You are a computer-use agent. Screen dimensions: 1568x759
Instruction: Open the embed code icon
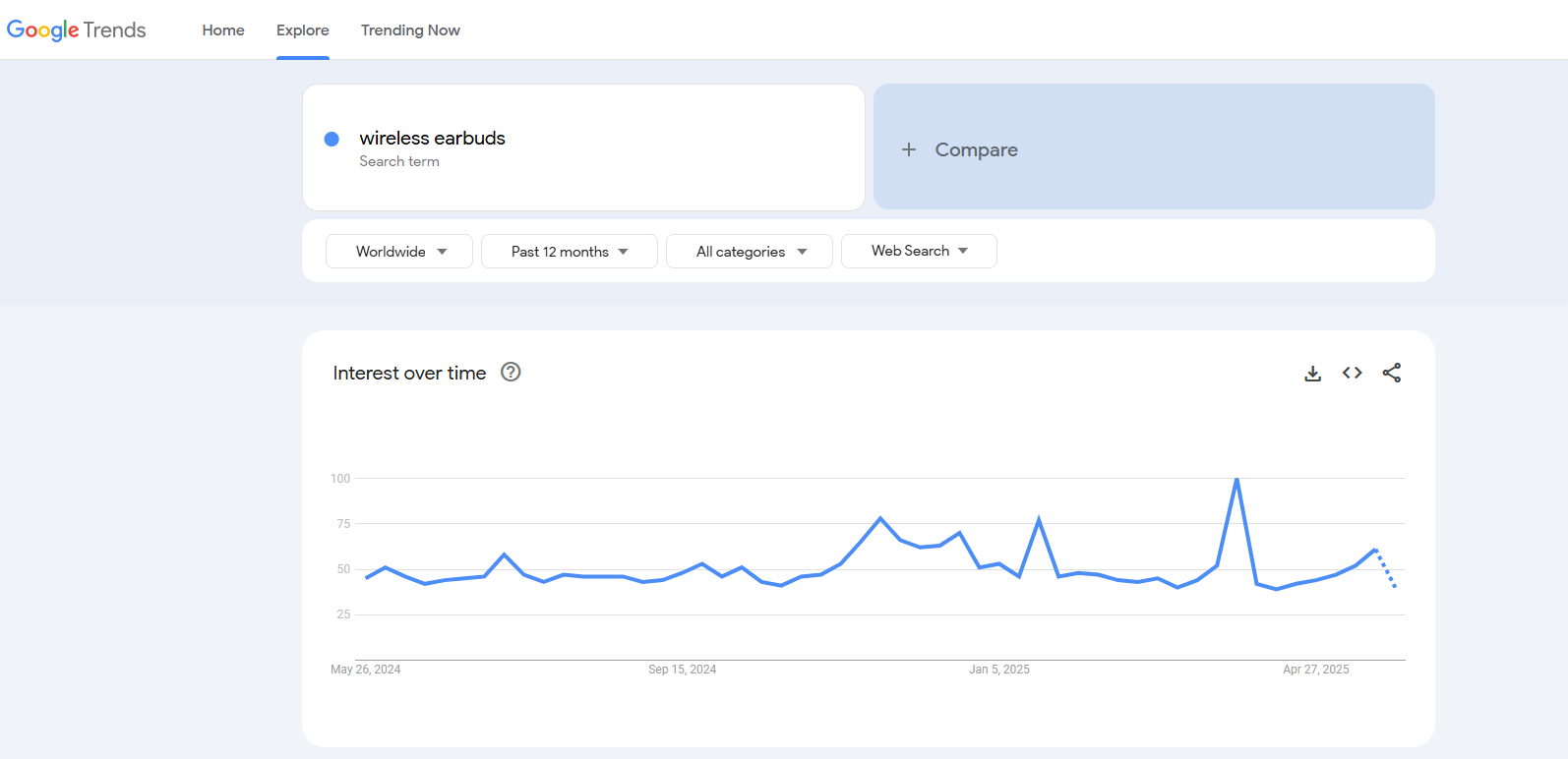(1352, 373)
